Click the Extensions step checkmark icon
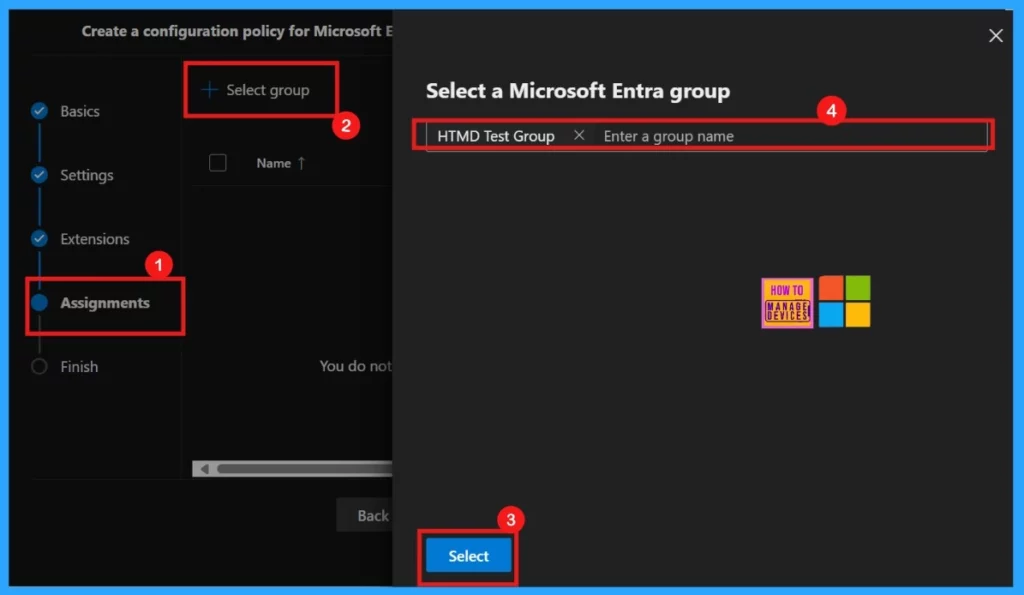1024x595 pixels. click(39, 238)
